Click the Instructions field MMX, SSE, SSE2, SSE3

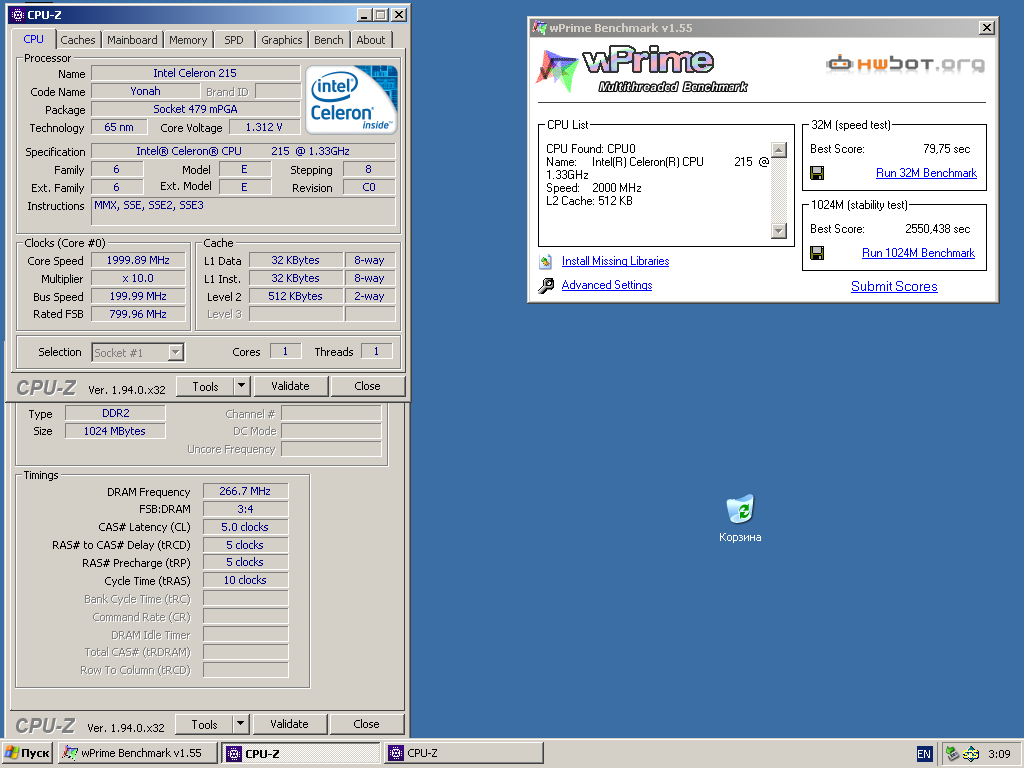243,212
